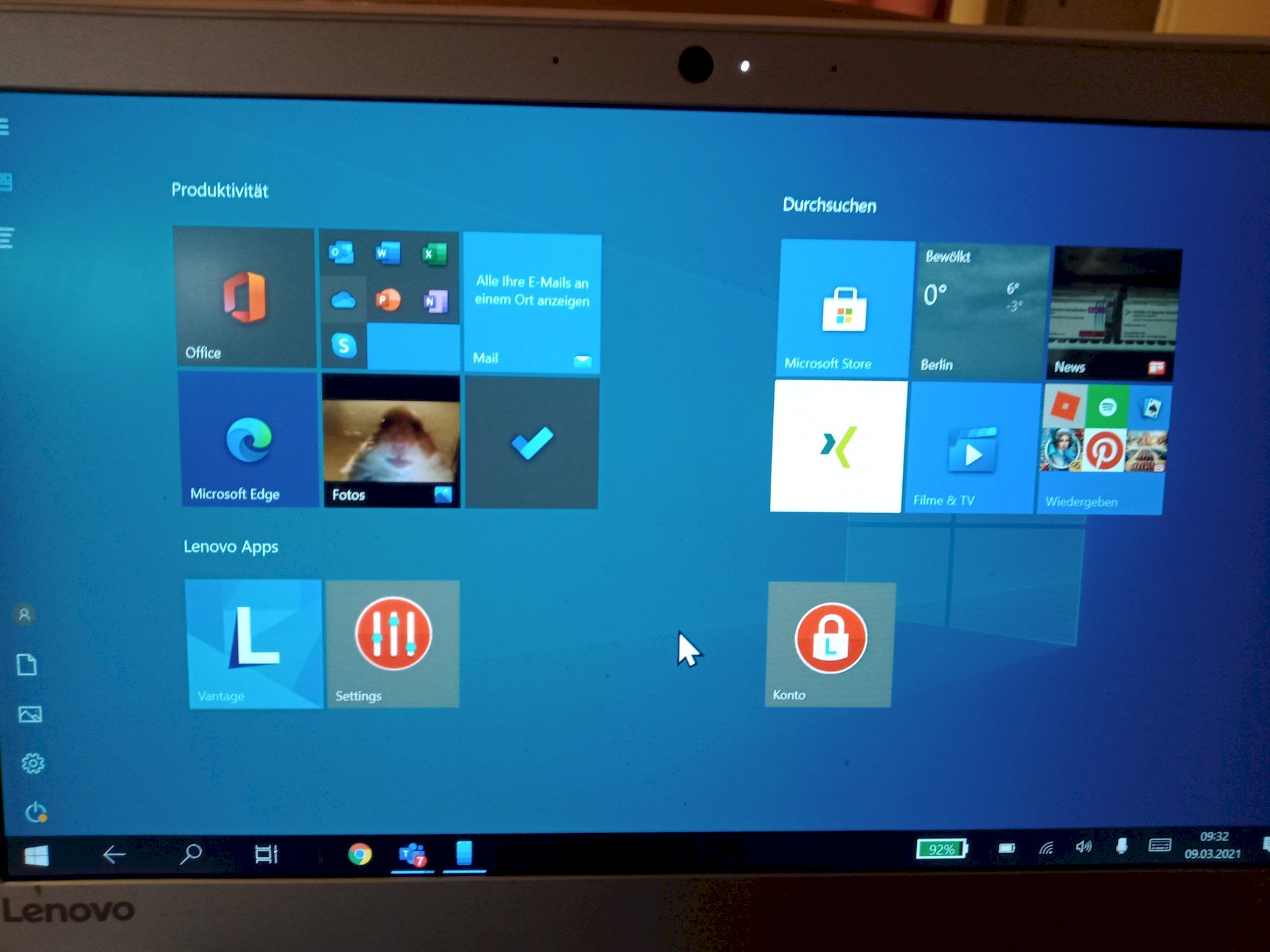
Task: Open the Power options in Start
Action: tap(36, 813)
